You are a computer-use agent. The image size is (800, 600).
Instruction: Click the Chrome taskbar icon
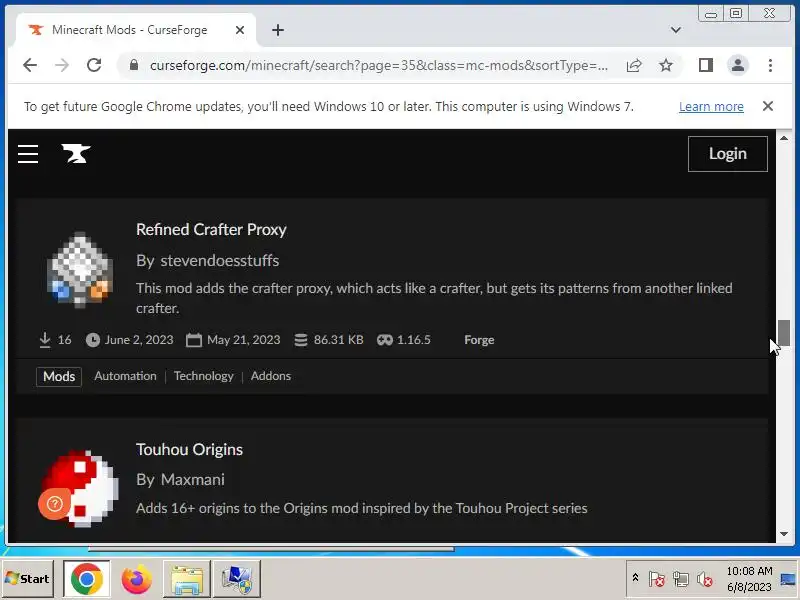coord(87,579)
